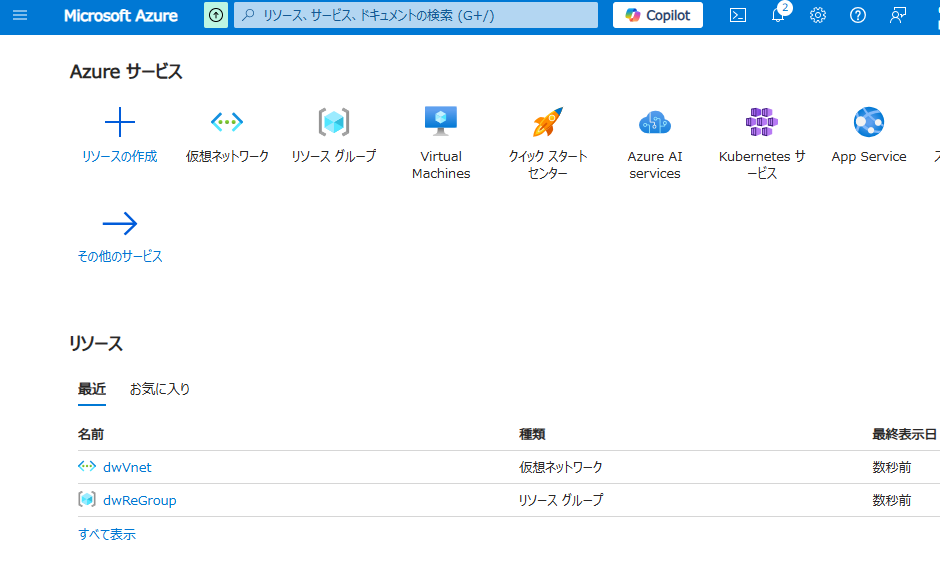940x579 pixels.
Task: Click the Azure AI services label text
Action: tap(655, 165)
